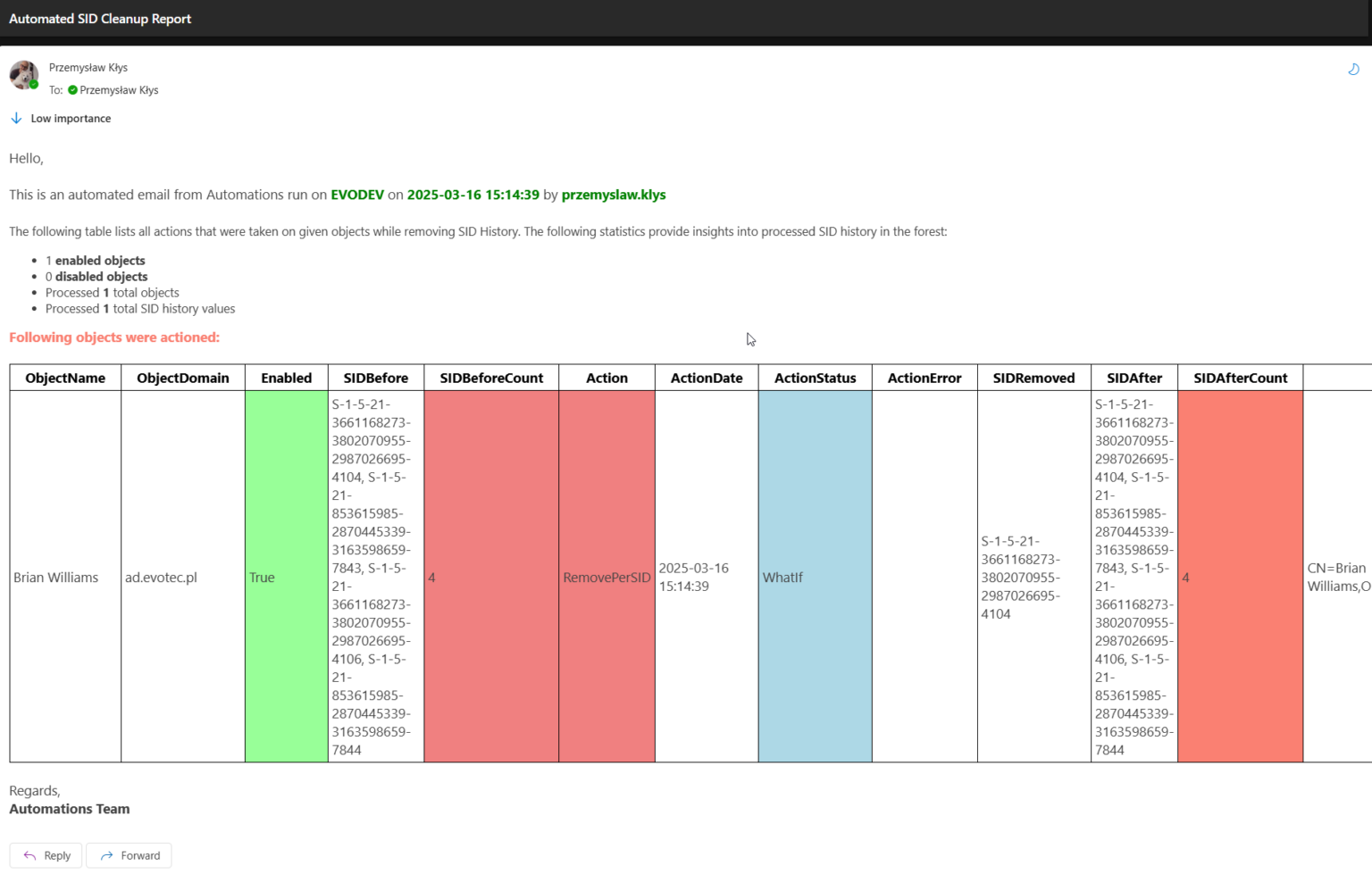Click the 2025-03-16 15:14:39 timestamp link
Image resolution: width=1372 pixels, height=874 pixels.
473,194
